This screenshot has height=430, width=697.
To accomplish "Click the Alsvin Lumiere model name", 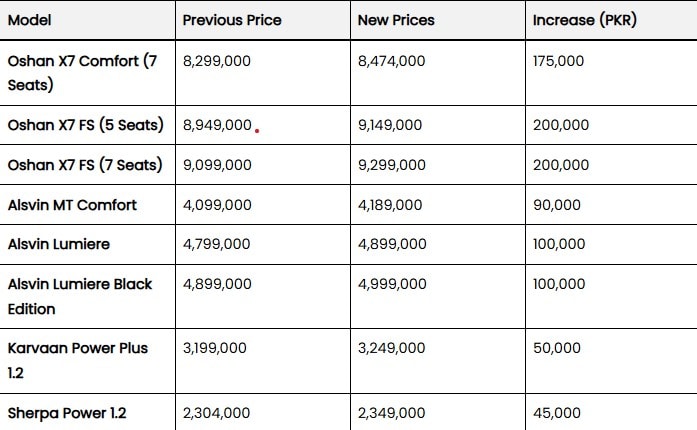I will click(x=59, y=244).
